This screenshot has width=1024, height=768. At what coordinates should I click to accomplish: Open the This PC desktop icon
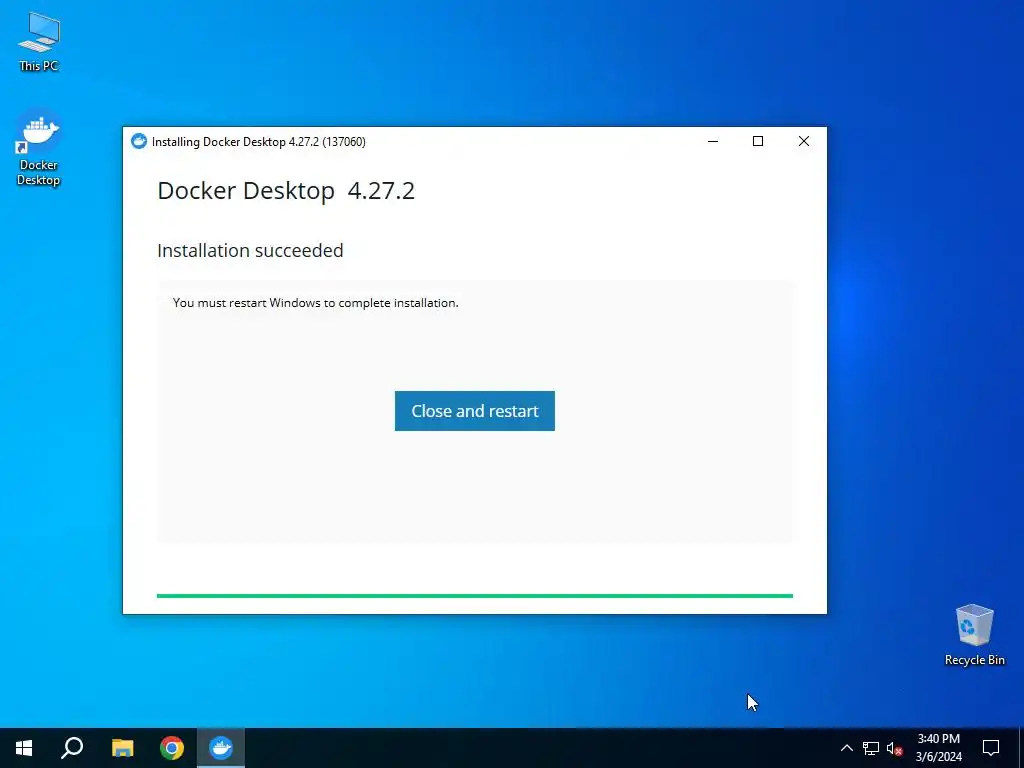pyautogui.click(x=39, y=42)
